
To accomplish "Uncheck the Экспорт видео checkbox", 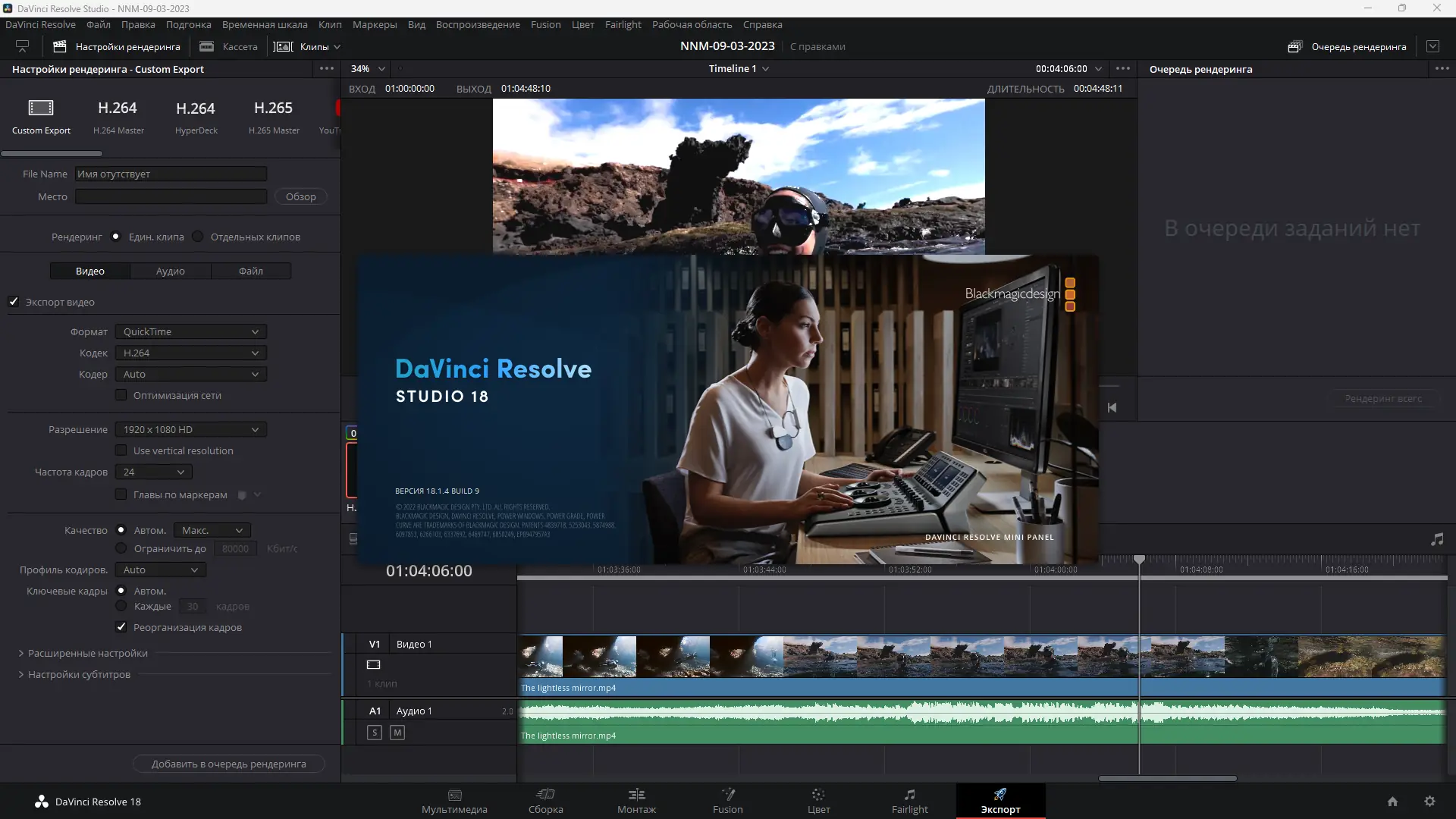I will pyautogui.click(x=13, y=302).
